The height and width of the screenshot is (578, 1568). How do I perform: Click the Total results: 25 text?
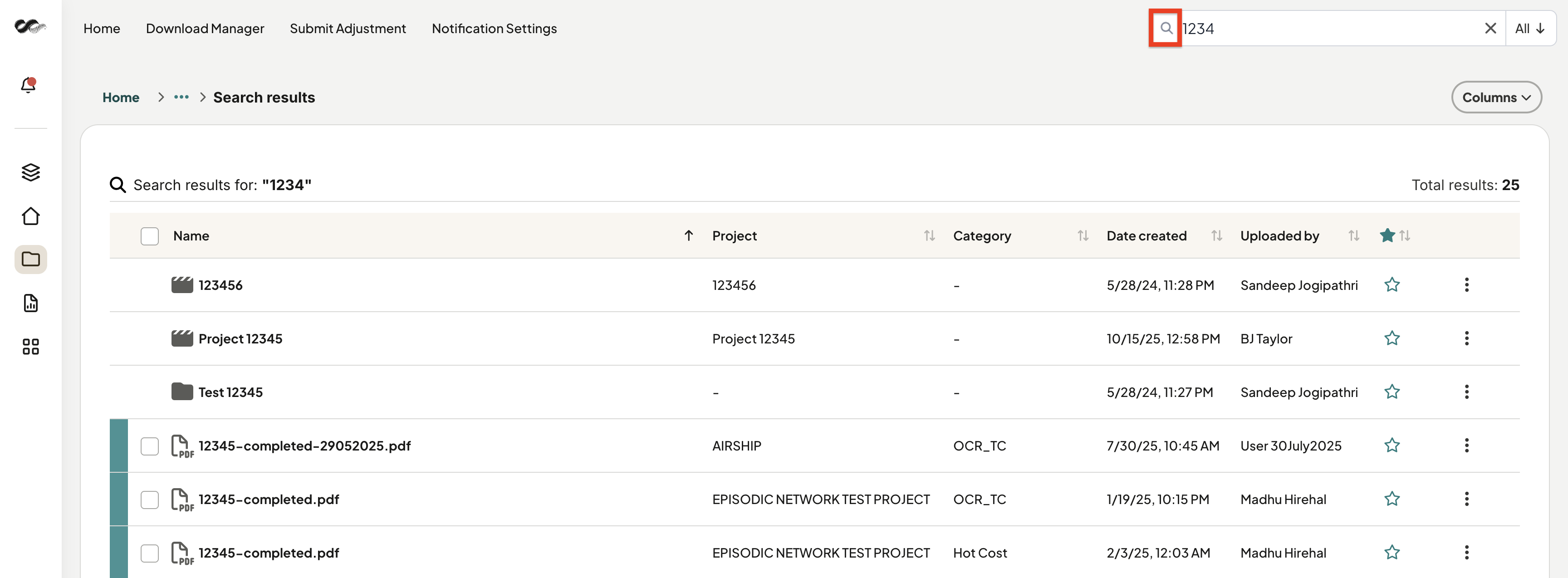(1465, 185)
